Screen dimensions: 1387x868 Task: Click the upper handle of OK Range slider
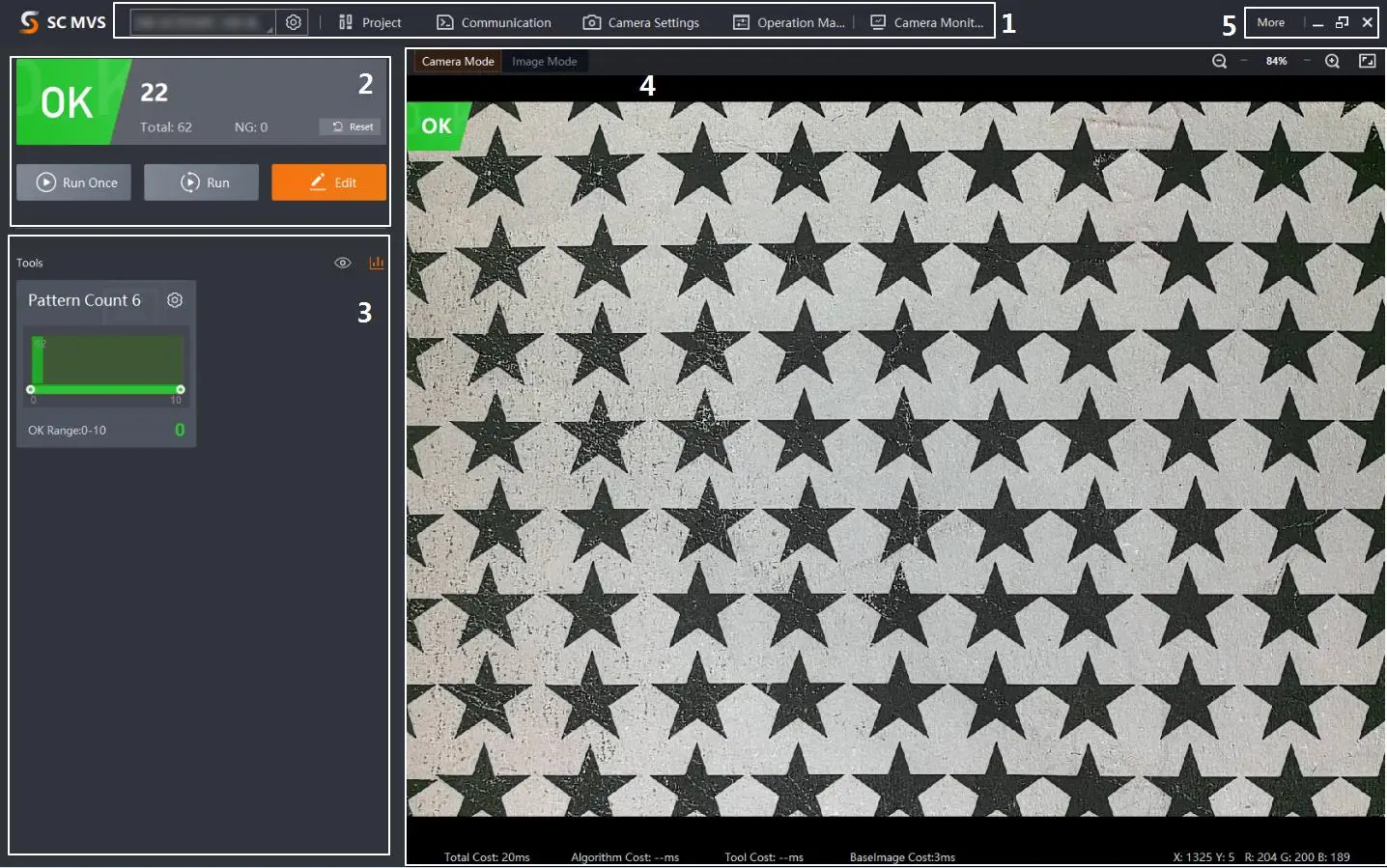181,389
